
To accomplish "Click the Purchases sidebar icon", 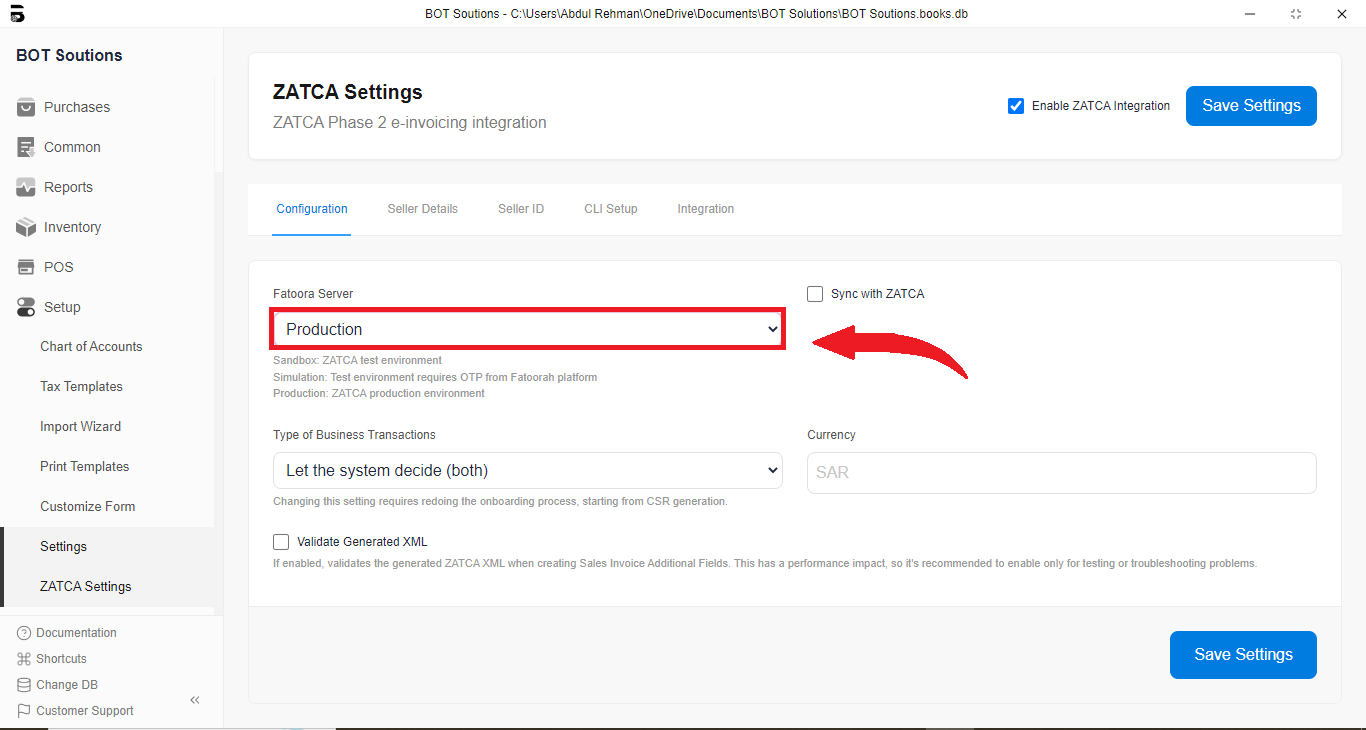I will pos(26,107).
